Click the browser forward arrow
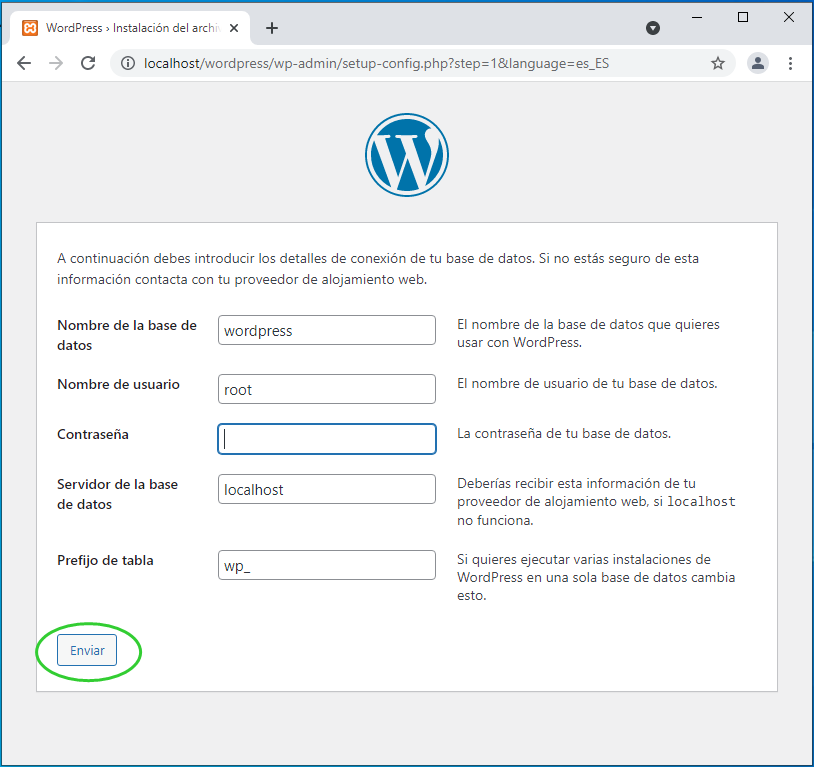 click(56, 63)
